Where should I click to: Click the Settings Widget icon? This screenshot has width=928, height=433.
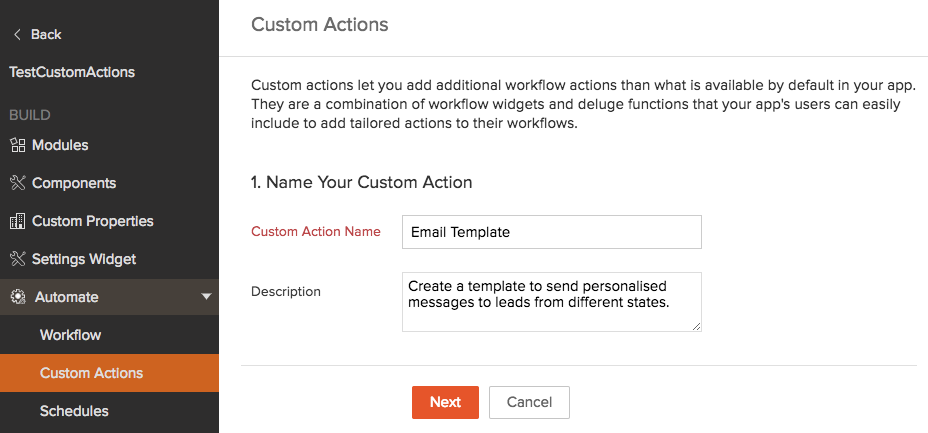(17, 259)
